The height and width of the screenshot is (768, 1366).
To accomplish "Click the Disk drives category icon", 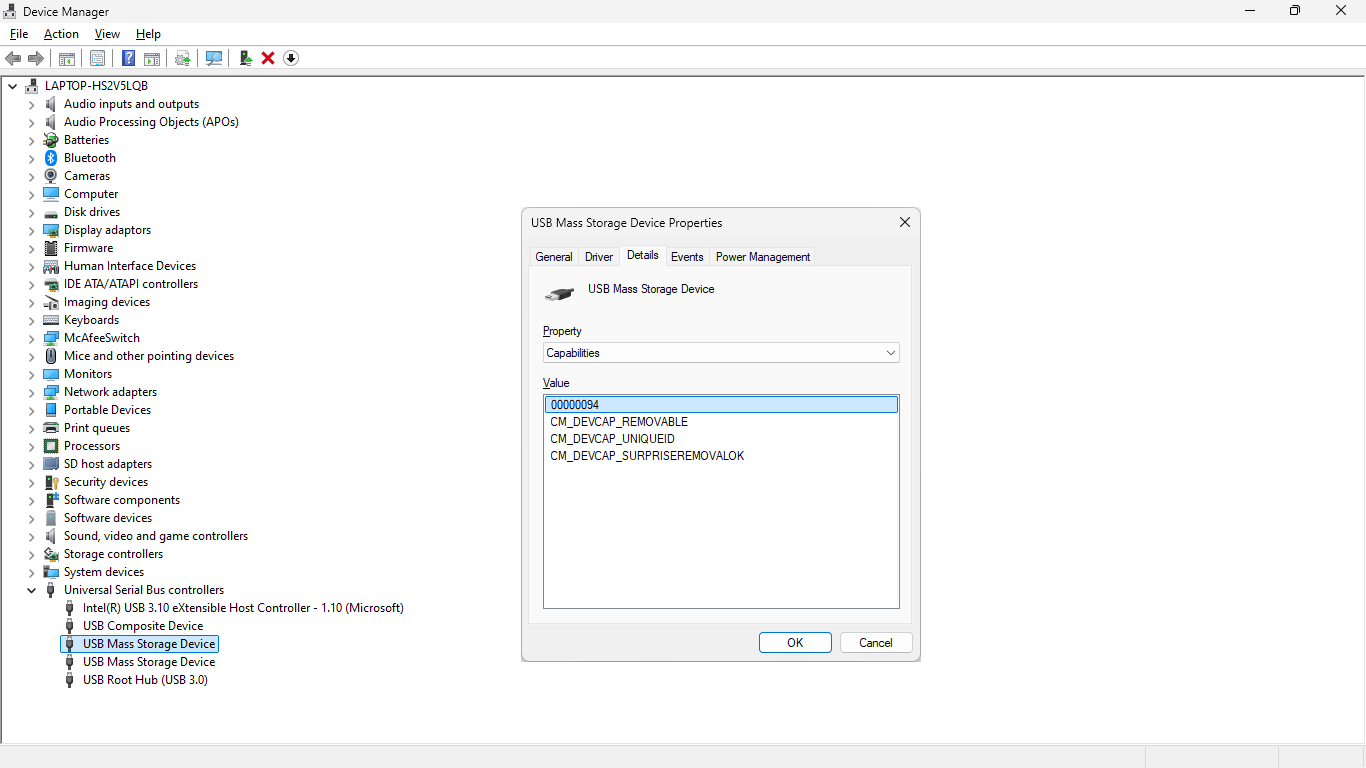I will tap(51, 212).
